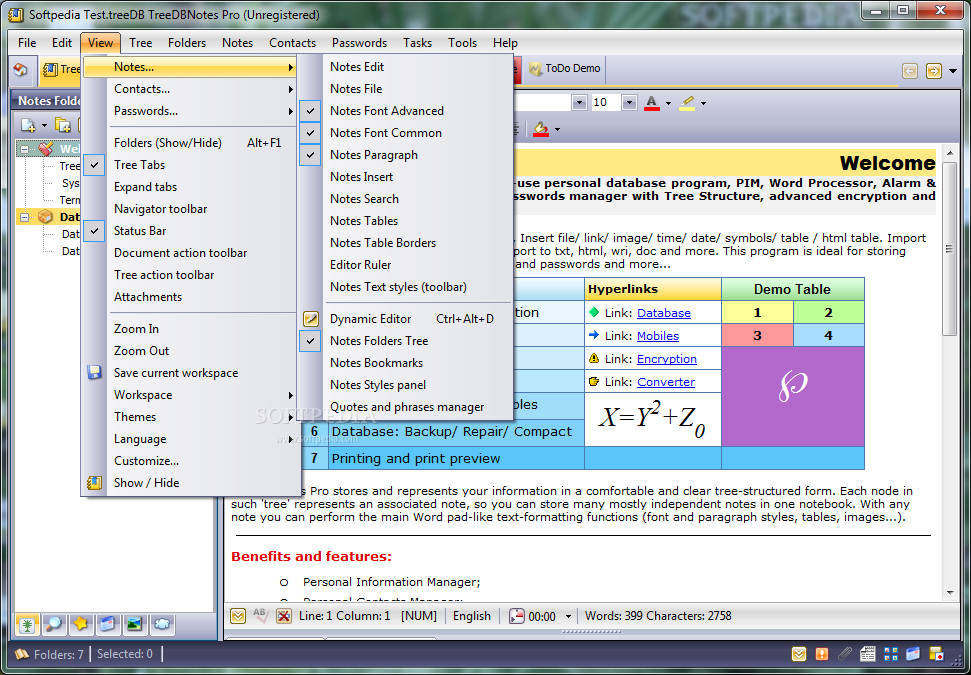The width and height of the screenshot is (971, 675).
Task: Enable Navigator toolbar
Action: pos(189,209)
